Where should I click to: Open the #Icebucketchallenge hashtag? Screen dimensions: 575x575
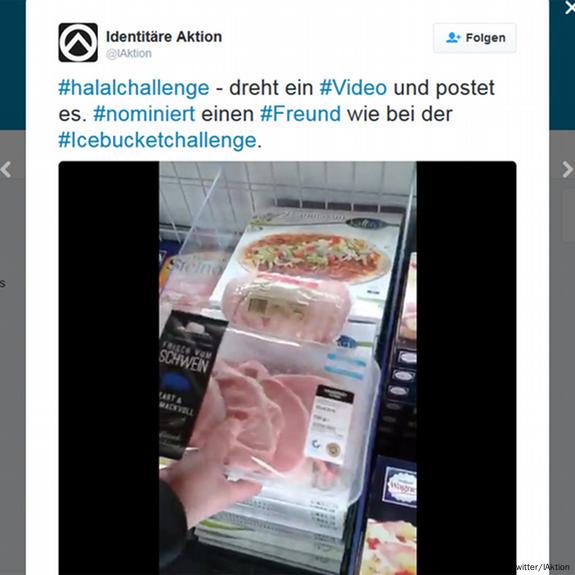click(157, 140)
